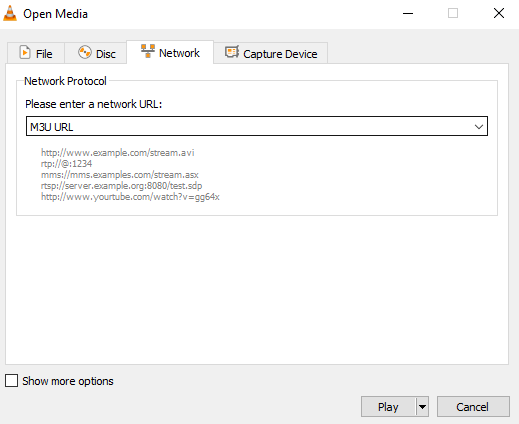
Task: Click the youtube.com example URL text
Action: click(x=130, y=197)
